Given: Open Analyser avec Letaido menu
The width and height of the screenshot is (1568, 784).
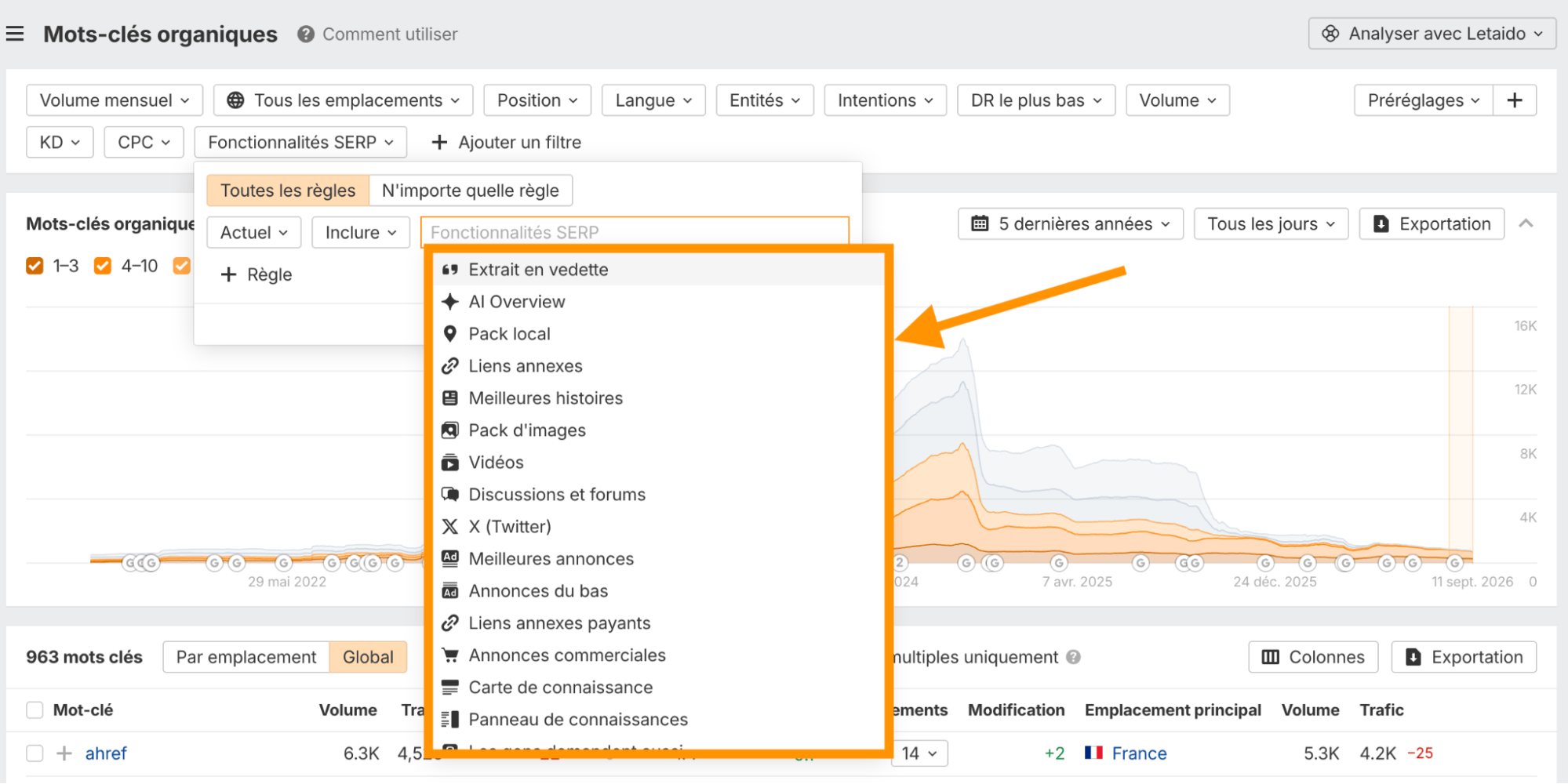Looking at the screenshot, I should [1432, 34].
